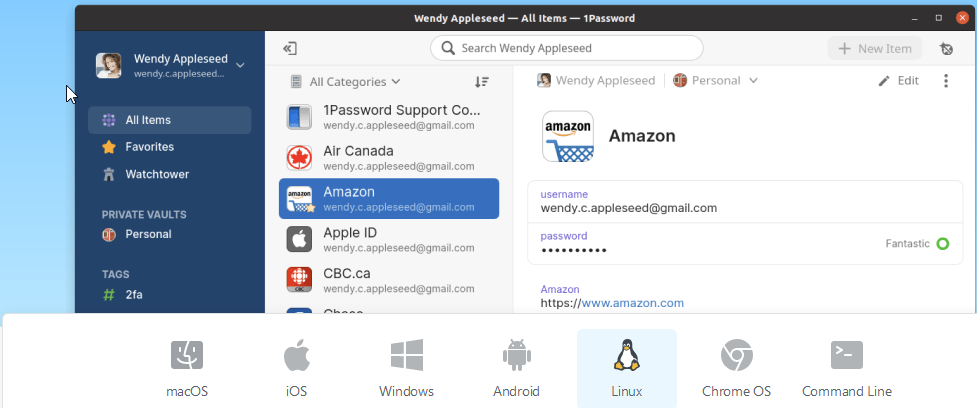This screenshot has width=977, height=408.
Task: Select the CBC.ca list title
Action: point(348,273)
